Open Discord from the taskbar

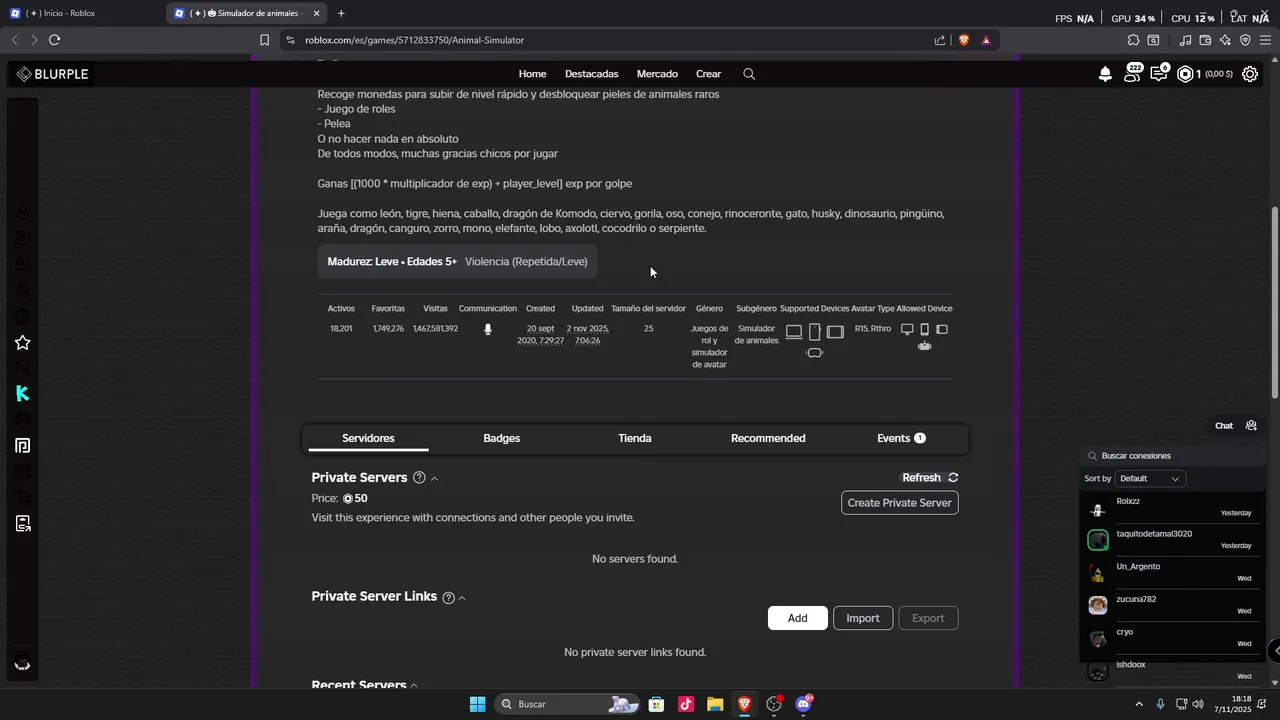(804, 704)
